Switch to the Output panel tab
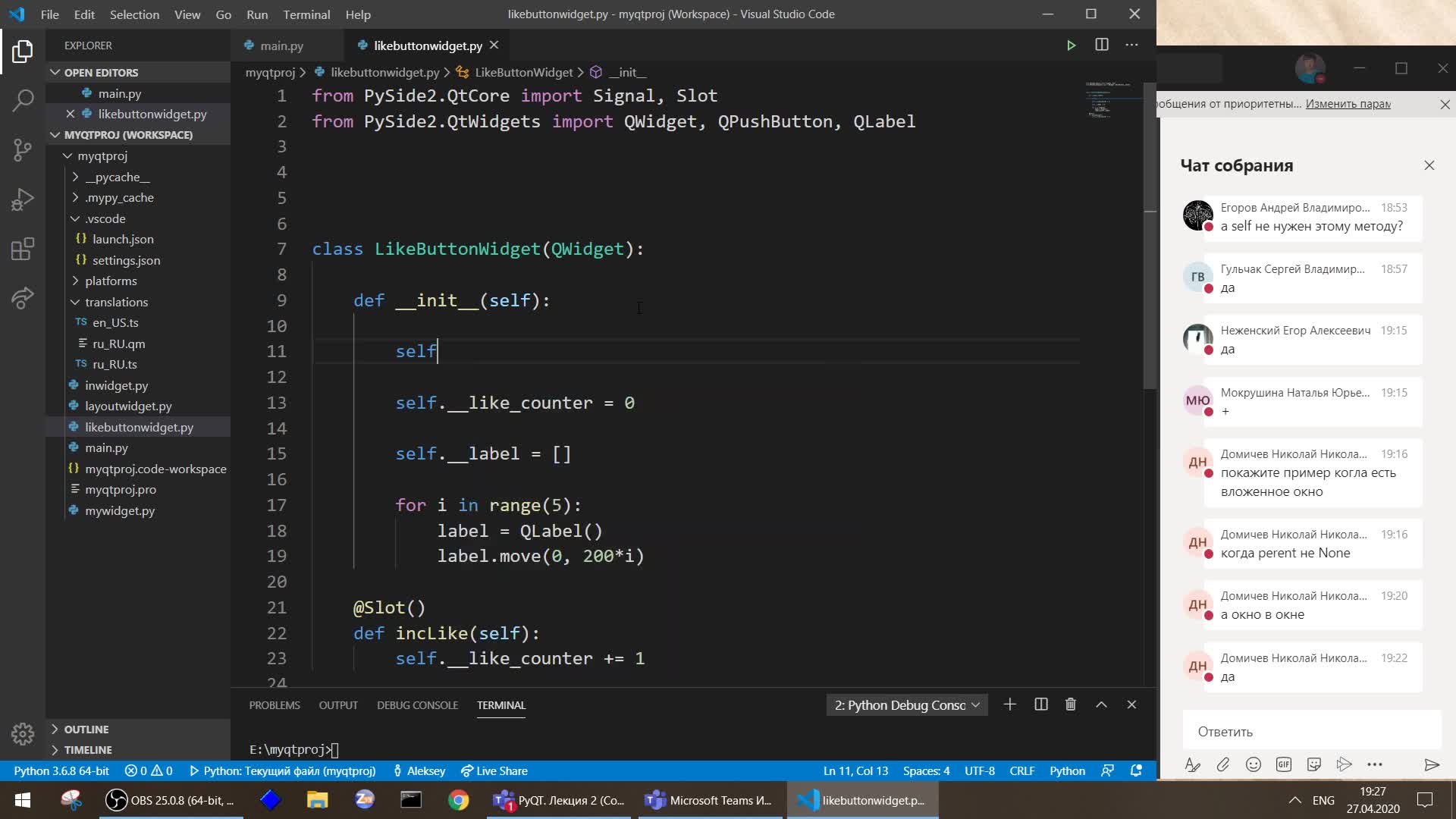Viewport: 1456px width, 819px height. pos(338,705)
